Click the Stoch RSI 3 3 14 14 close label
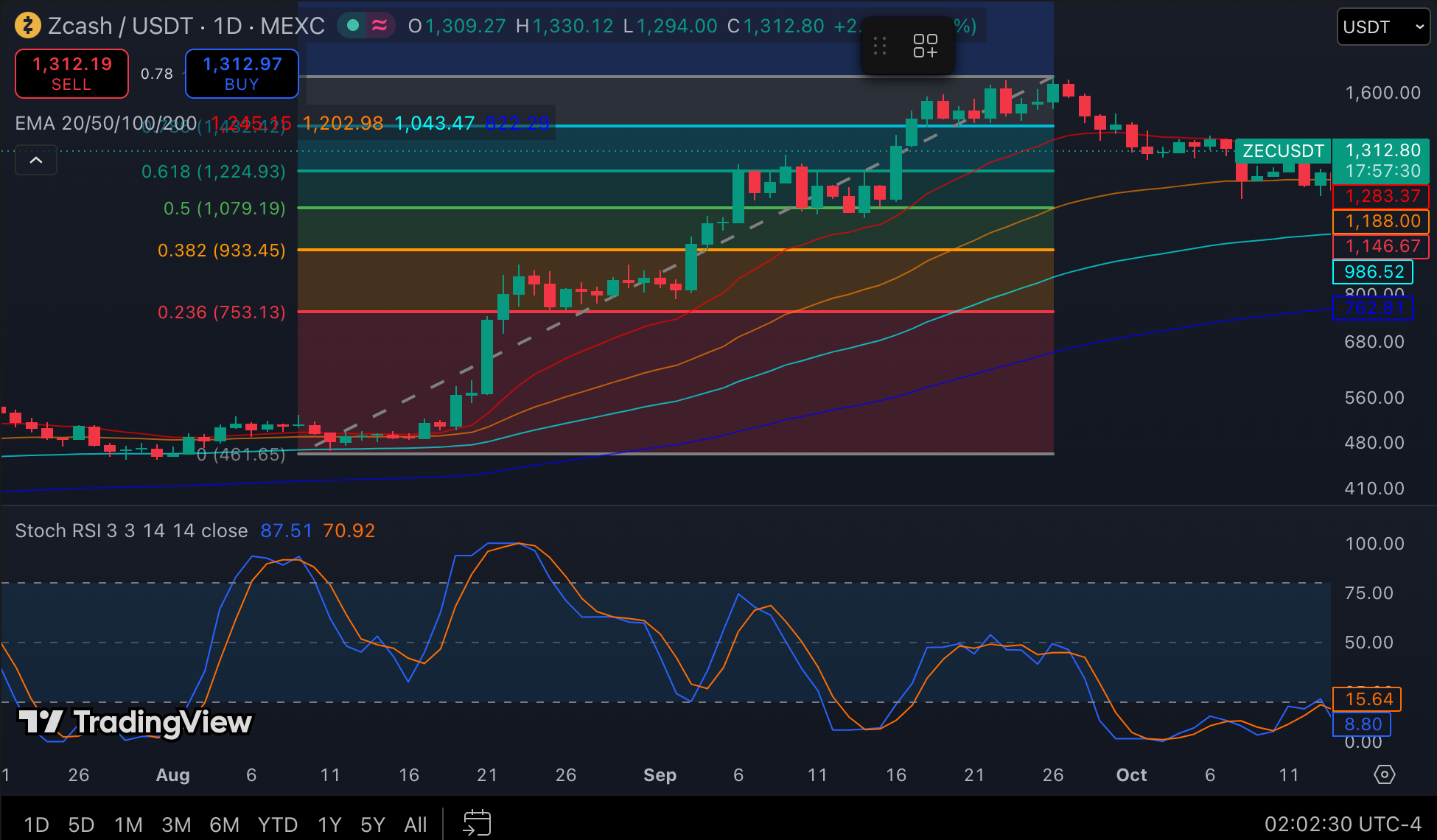Viewport: 1437px width, 840px height. tap(131, 531)
